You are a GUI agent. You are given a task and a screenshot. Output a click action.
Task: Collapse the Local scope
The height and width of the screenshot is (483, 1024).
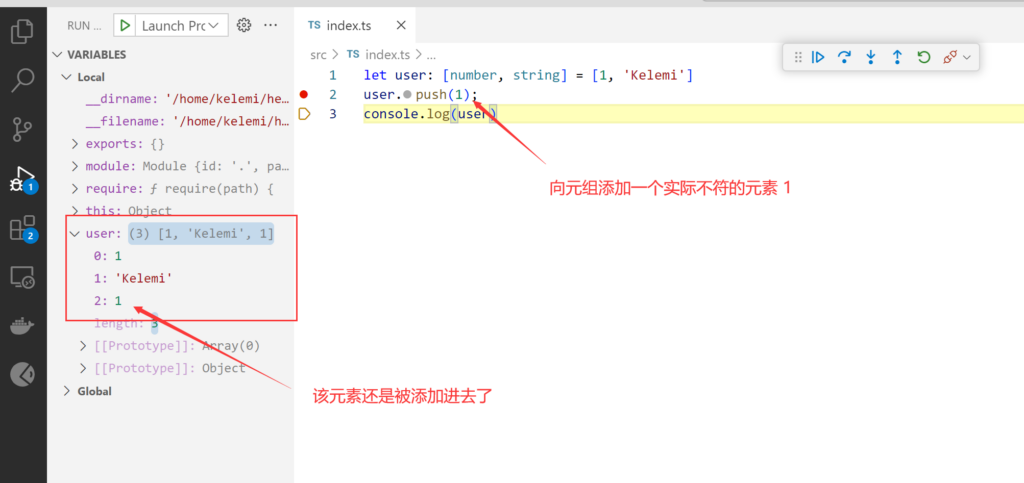coord(66,77)
